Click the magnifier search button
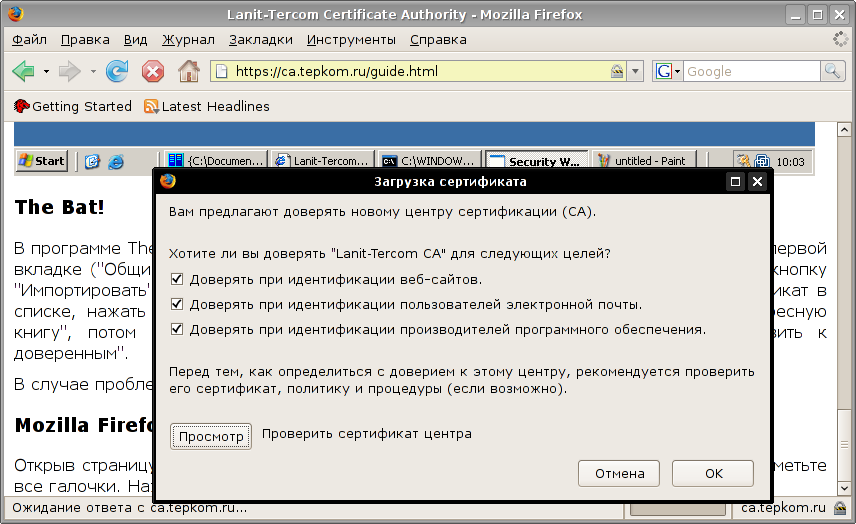 click(833, 71)
